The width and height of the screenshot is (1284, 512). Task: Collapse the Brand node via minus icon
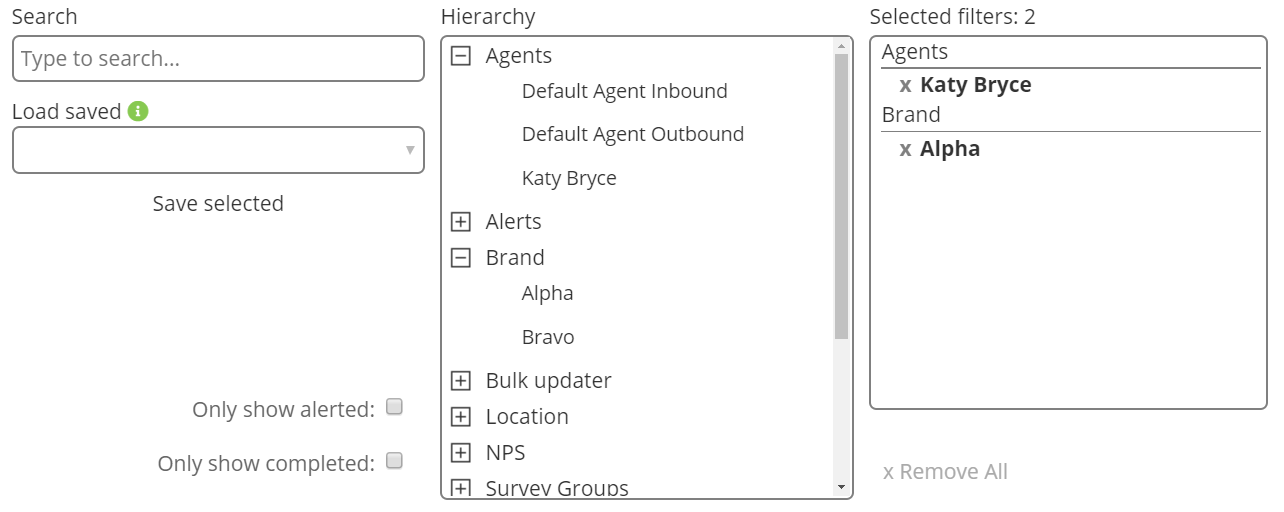(x=460, y=258)
